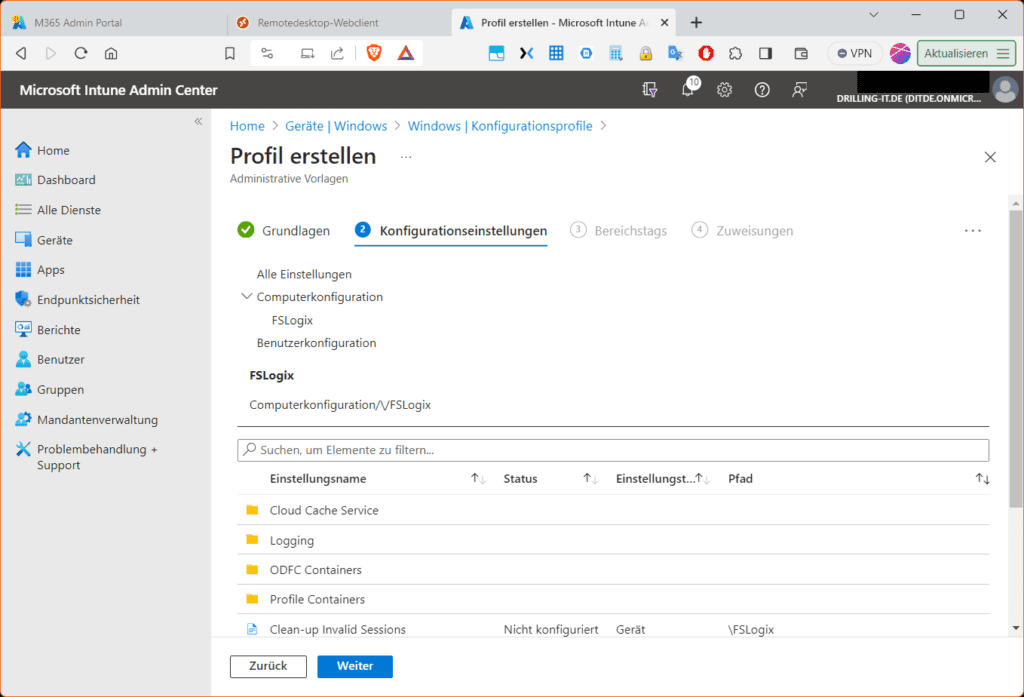Open the ODFC Containers folder
The width and height of the screenshot is (1024, 697).
315,570
